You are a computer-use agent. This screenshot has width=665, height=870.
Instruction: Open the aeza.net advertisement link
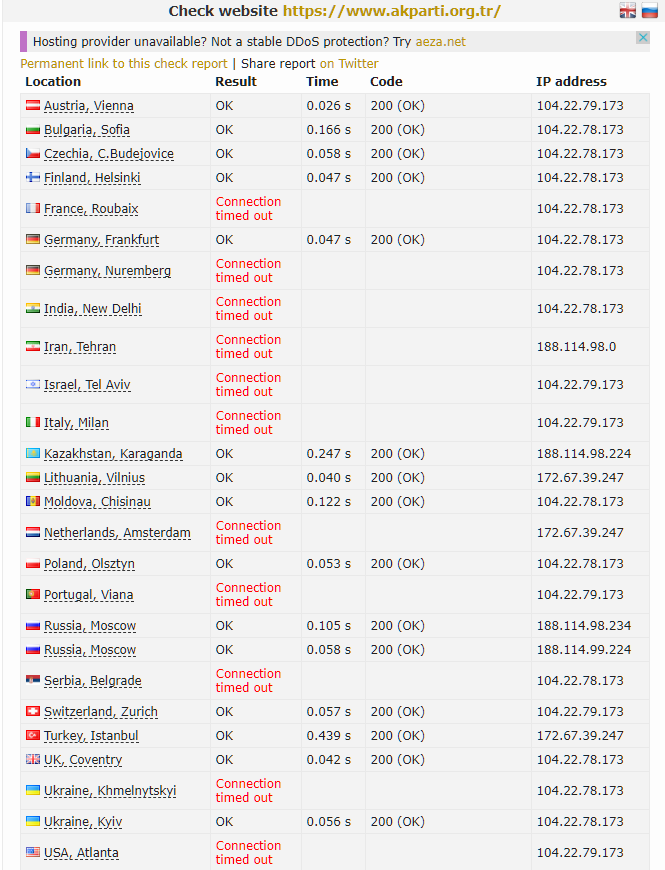tap(440, 42)
